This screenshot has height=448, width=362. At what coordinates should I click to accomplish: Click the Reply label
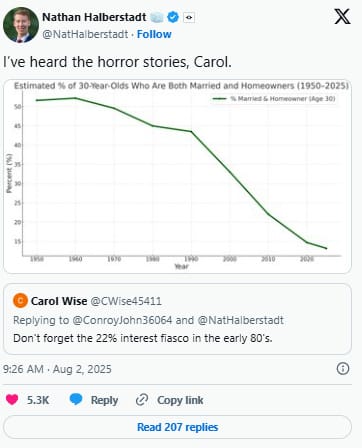pos(104,400)
